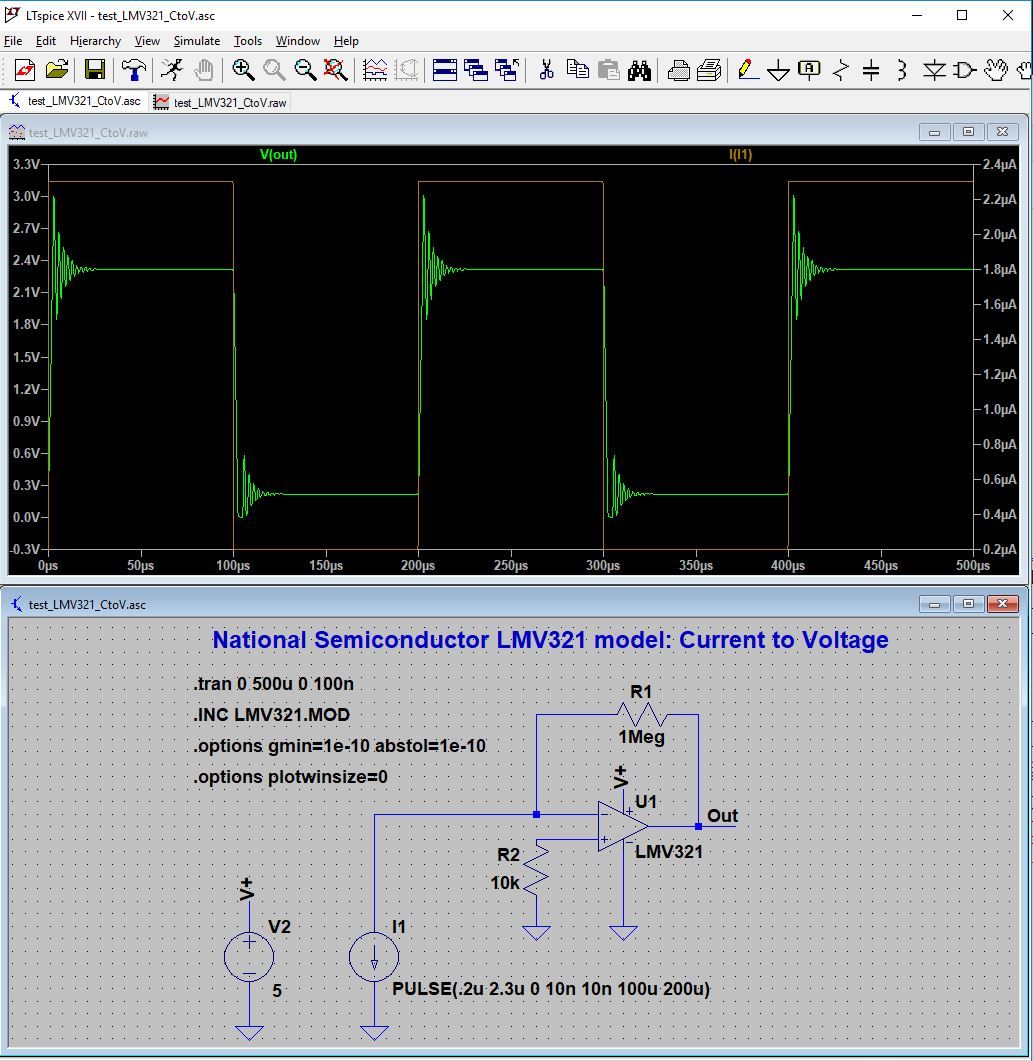Place a Diode using the toolbar icon
The width and height of the screenshot is (1033, 1061).
933,70
